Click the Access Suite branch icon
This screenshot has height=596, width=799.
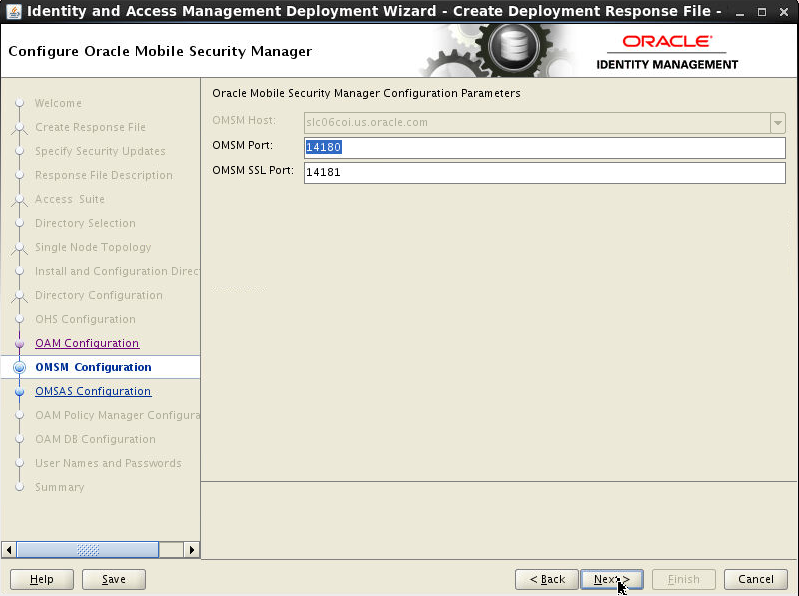[19, 200]
